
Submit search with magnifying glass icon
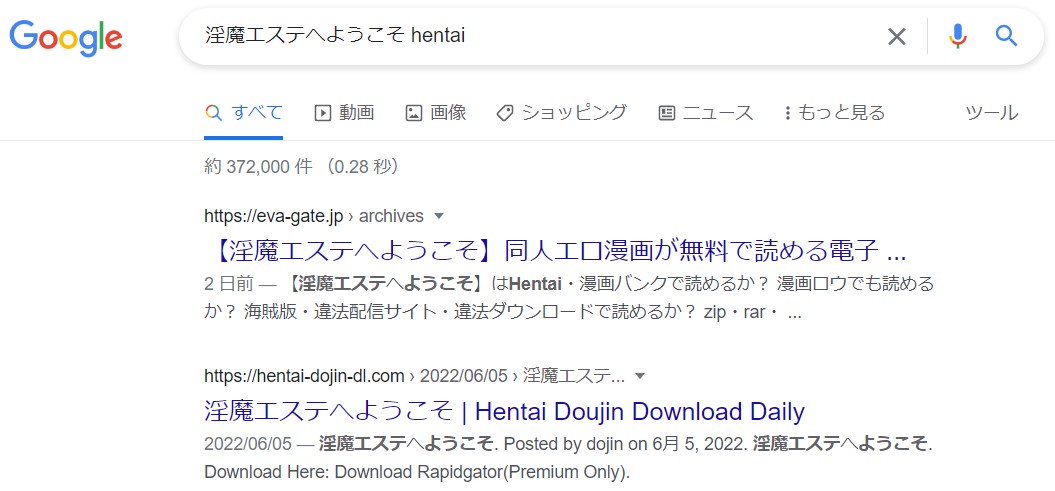(x=1007, y=36)
